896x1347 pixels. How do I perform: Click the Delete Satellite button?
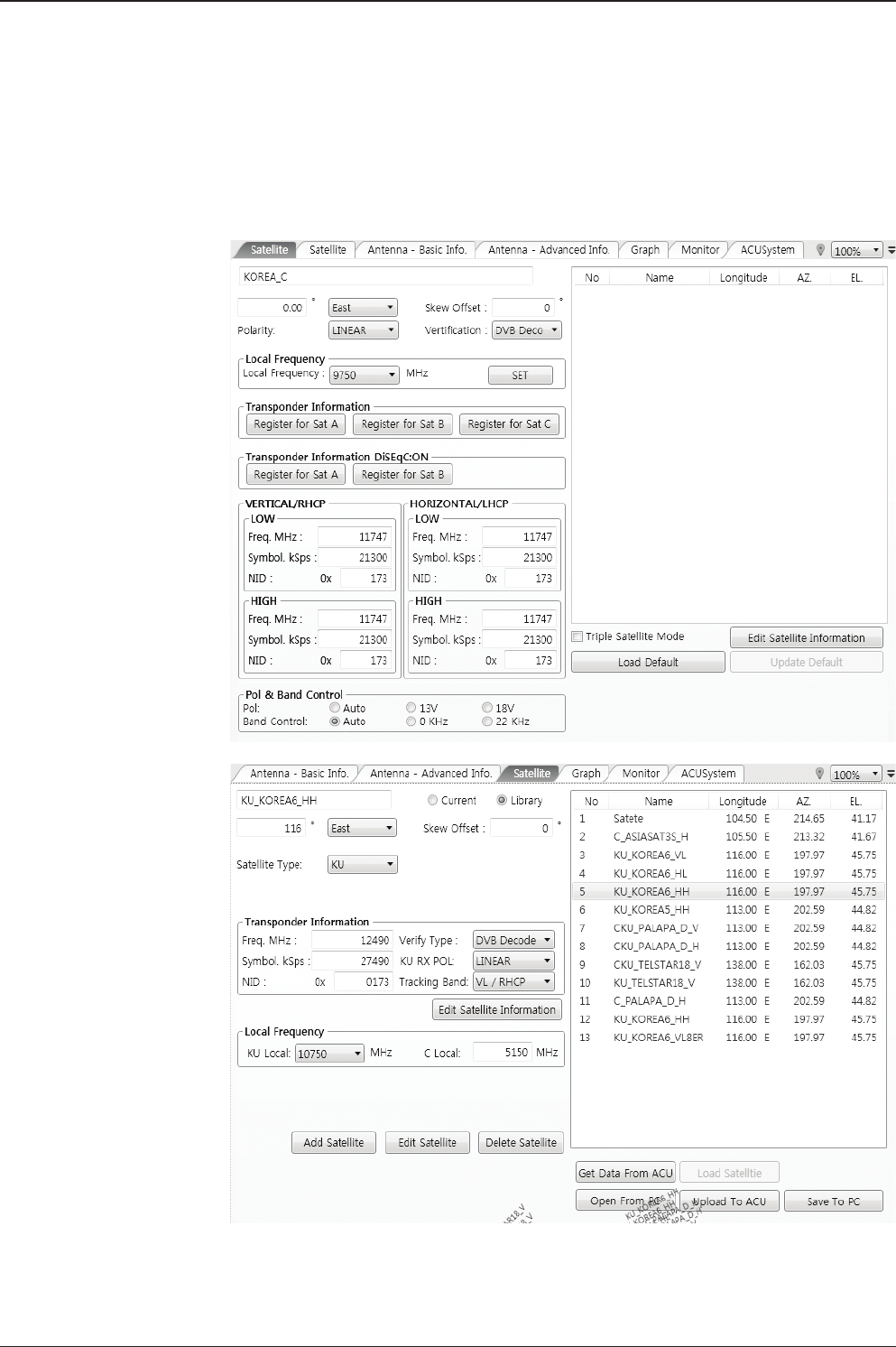point(522,1143)
